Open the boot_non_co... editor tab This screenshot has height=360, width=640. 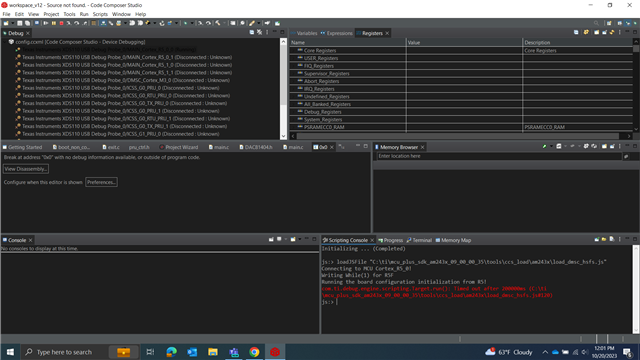point(71,147)
